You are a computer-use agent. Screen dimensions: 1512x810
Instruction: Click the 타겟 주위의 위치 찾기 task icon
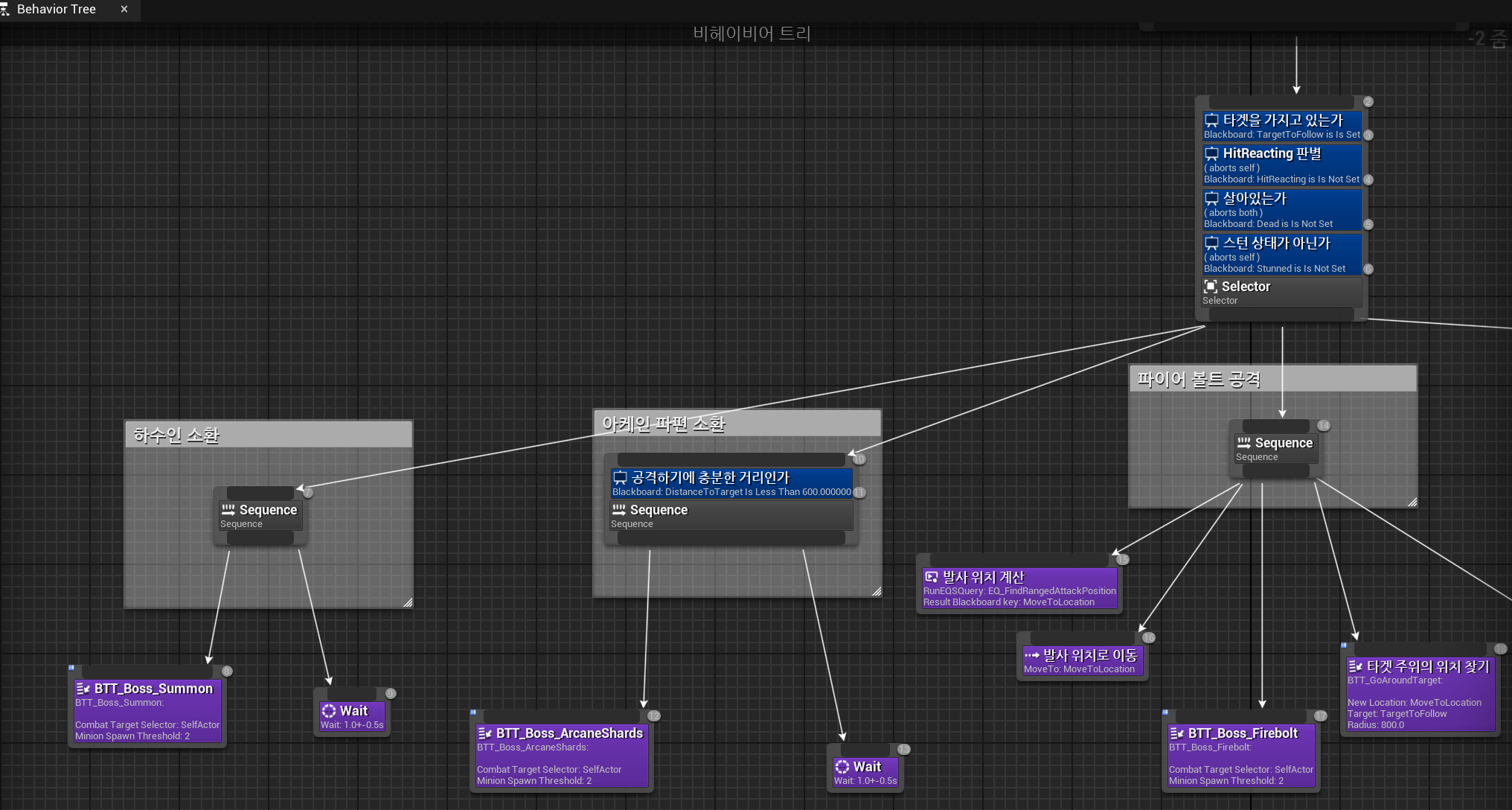click(1355, 666)
